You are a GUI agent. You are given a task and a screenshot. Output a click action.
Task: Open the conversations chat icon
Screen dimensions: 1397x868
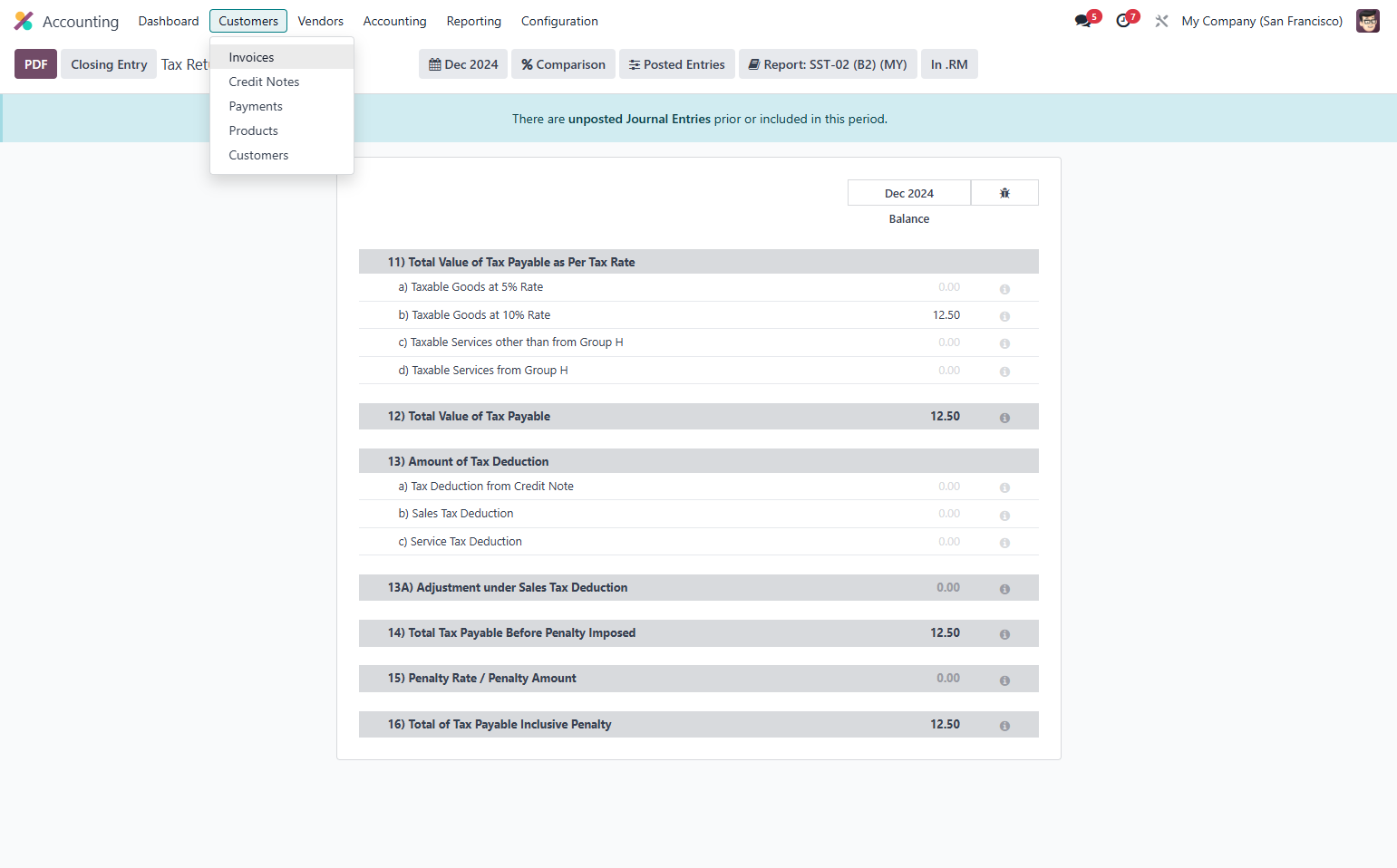(x=1083, y=21)
